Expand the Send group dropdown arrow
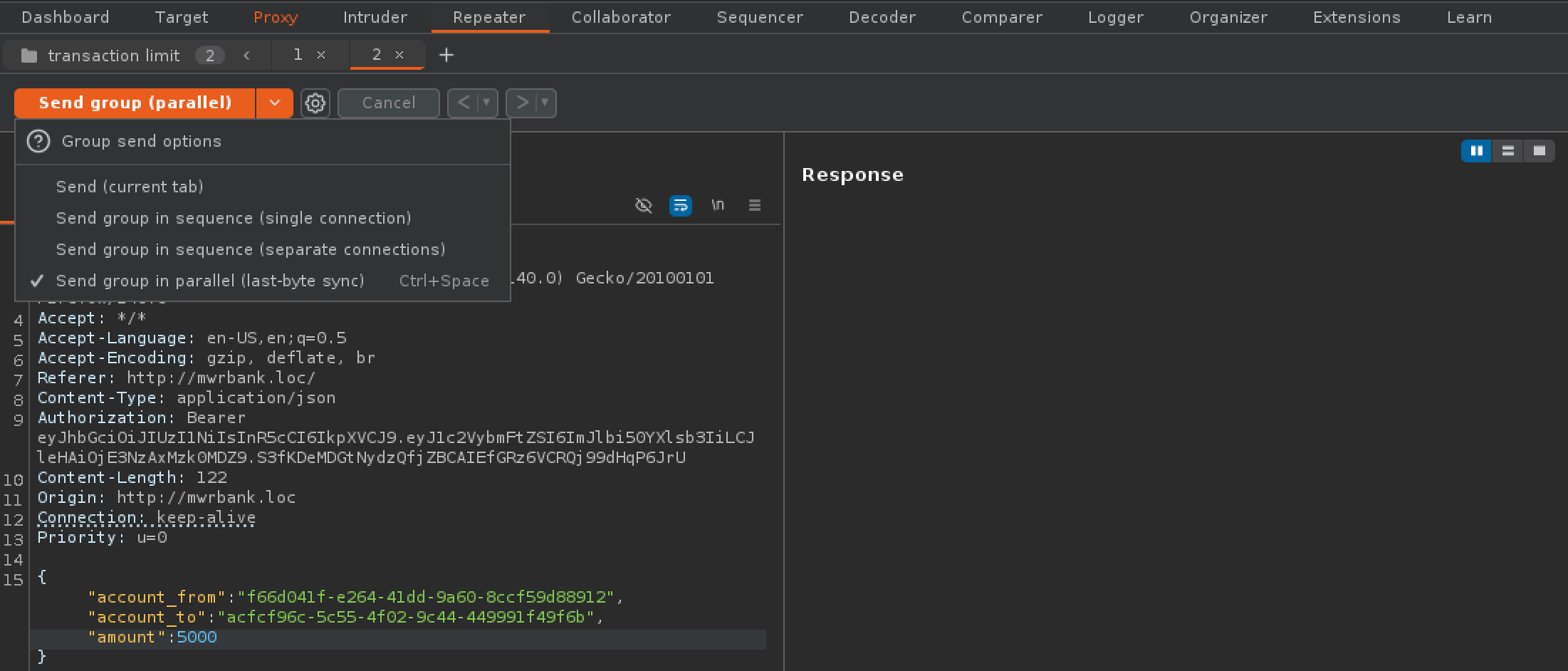 coord(275,103)
